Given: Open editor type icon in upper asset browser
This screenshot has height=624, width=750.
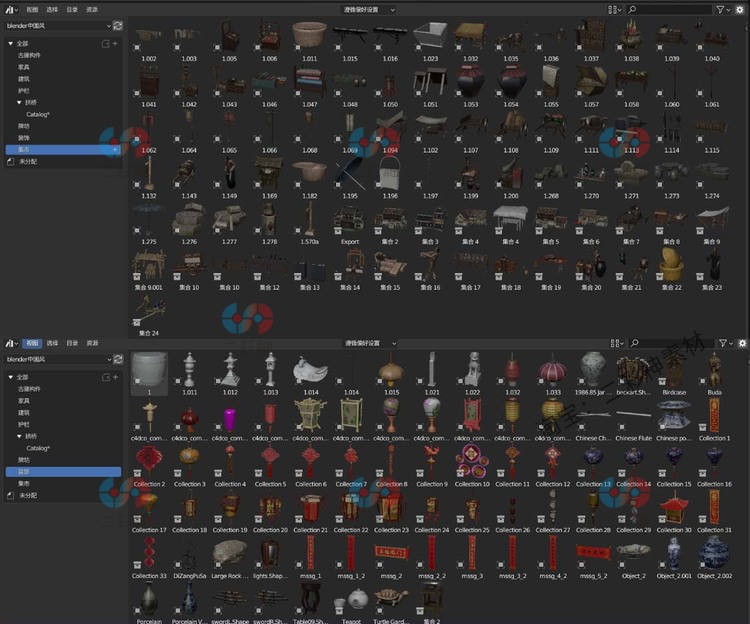Looking at the screenshot, I should point(11,10).
